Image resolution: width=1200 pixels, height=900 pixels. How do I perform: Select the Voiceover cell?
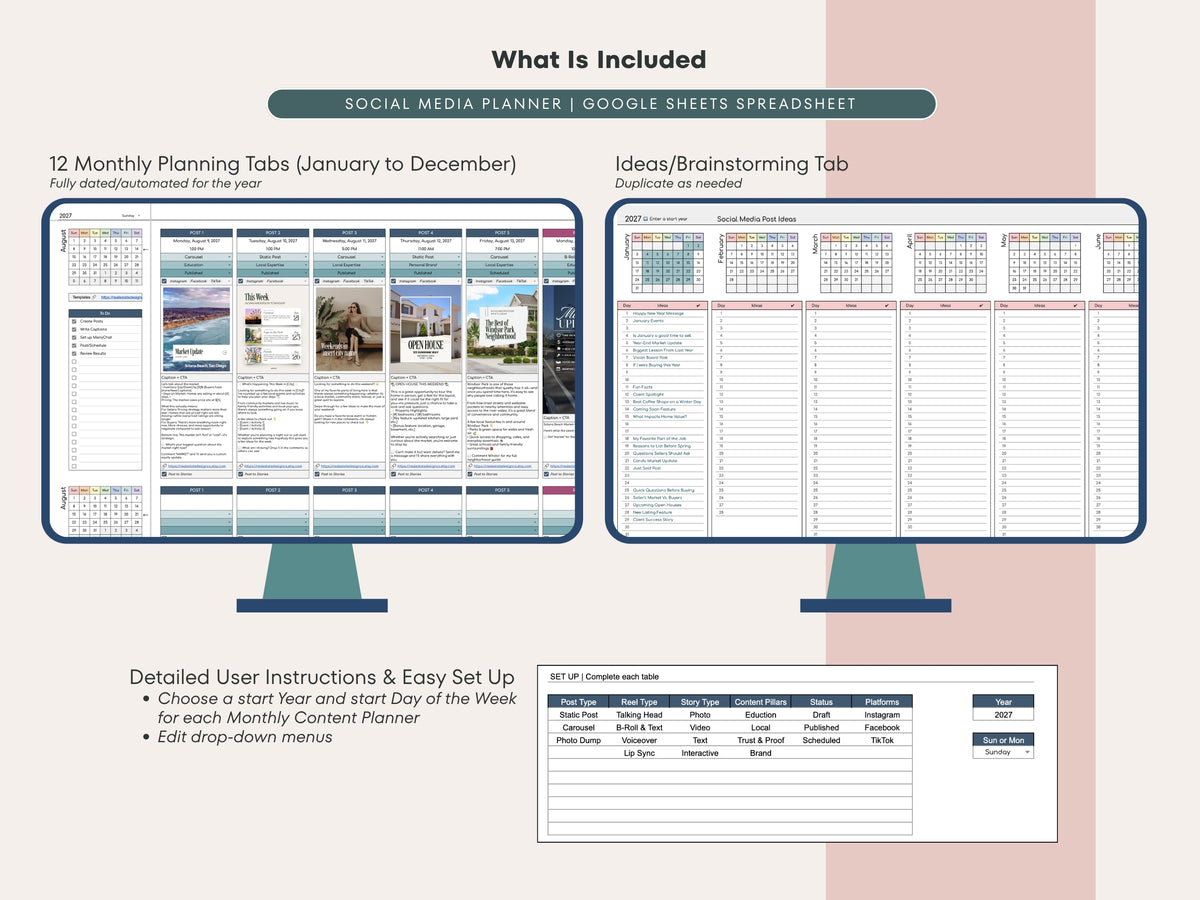pyautogui.click(x=639, y=740)
